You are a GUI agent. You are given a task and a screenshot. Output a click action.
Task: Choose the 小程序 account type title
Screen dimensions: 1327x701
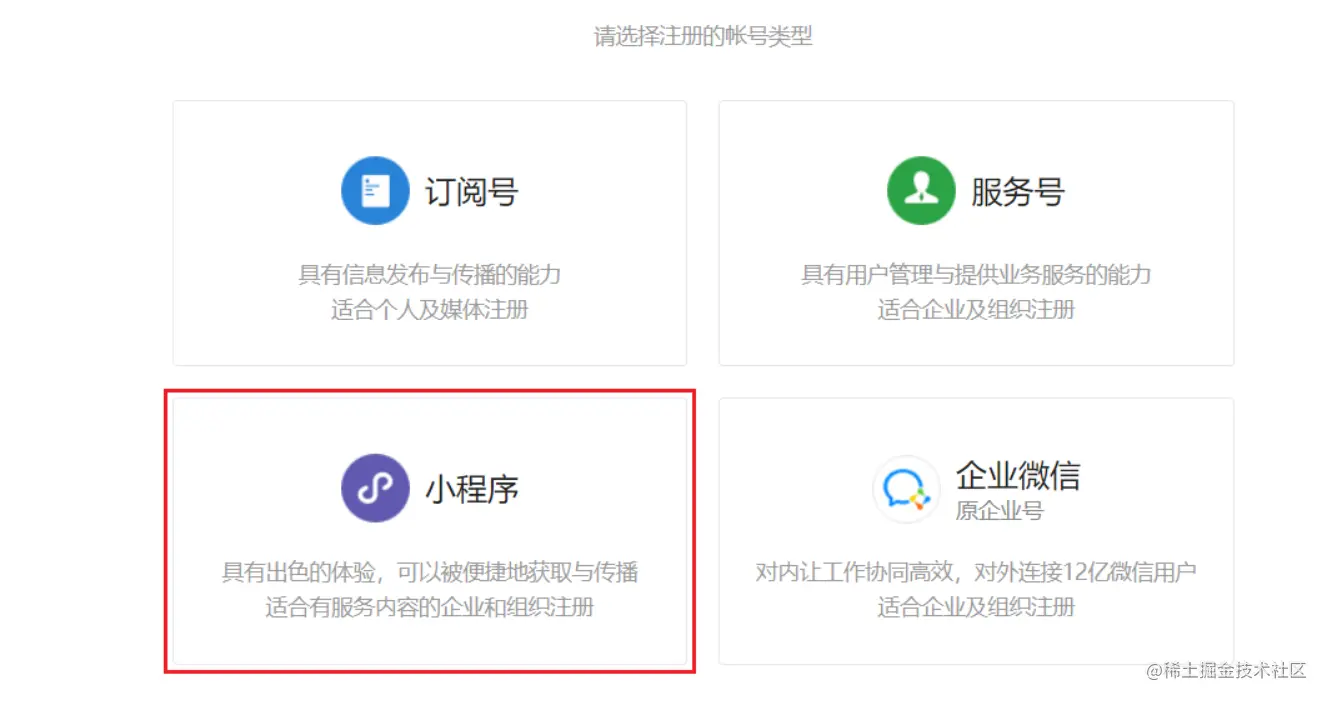(472, 489)
